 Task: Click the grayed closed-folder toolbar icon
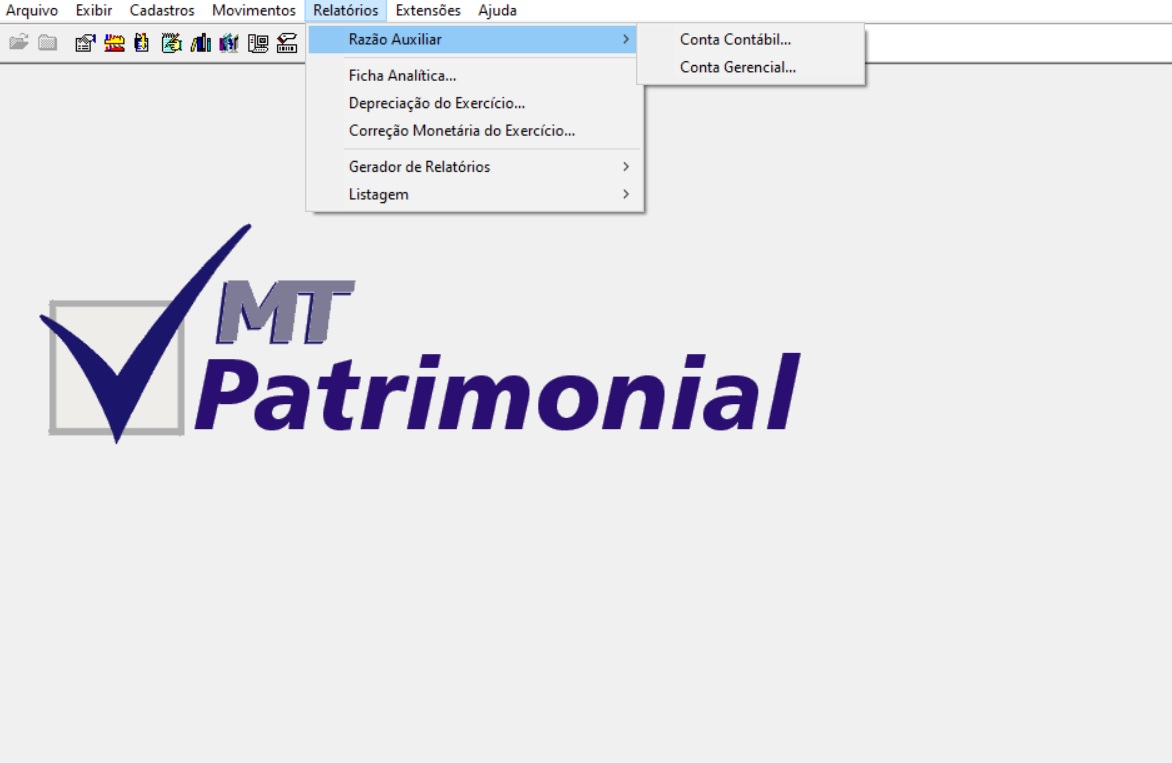48,43
